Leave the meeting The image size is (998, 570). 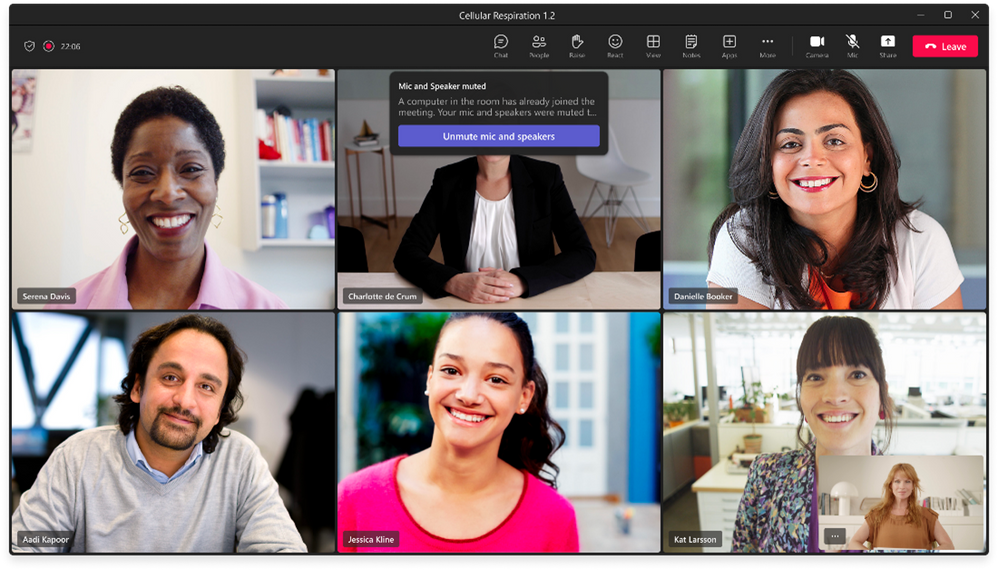[945, 46]
